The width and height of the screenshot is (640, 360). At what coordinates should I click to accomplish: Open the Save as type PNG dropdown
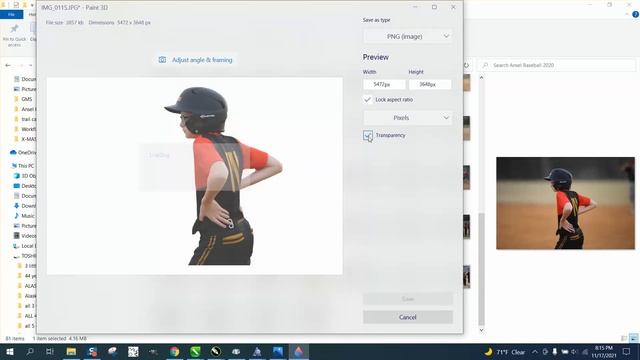coord(407,36)
